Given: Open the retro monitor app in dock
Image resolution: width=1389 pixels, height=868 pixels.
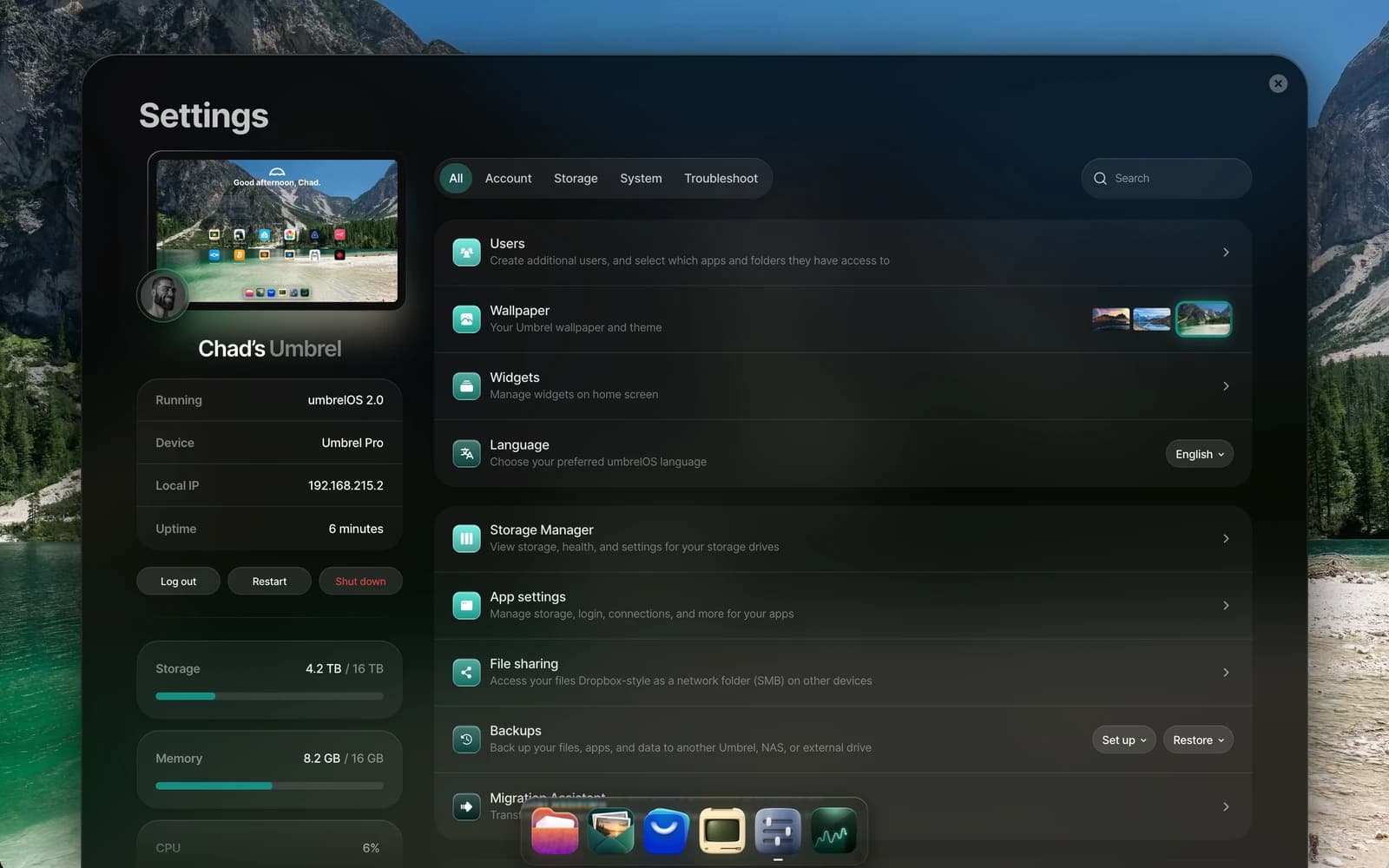Looking at the screenshot, I should [722, 831].
